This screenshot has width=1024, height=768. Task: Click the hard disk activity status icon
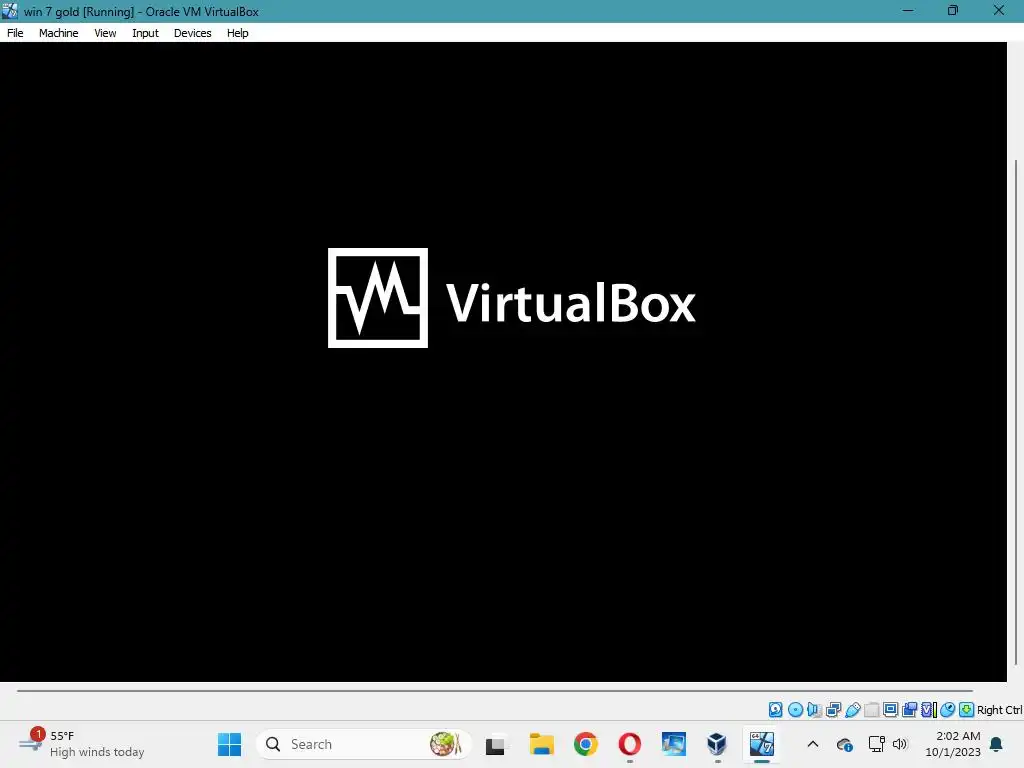(775, 709)
